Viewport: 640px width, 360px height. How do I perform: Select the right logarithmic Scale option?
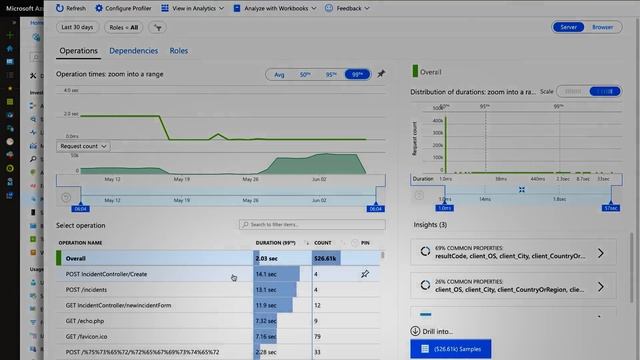click(x=605, y=91)
